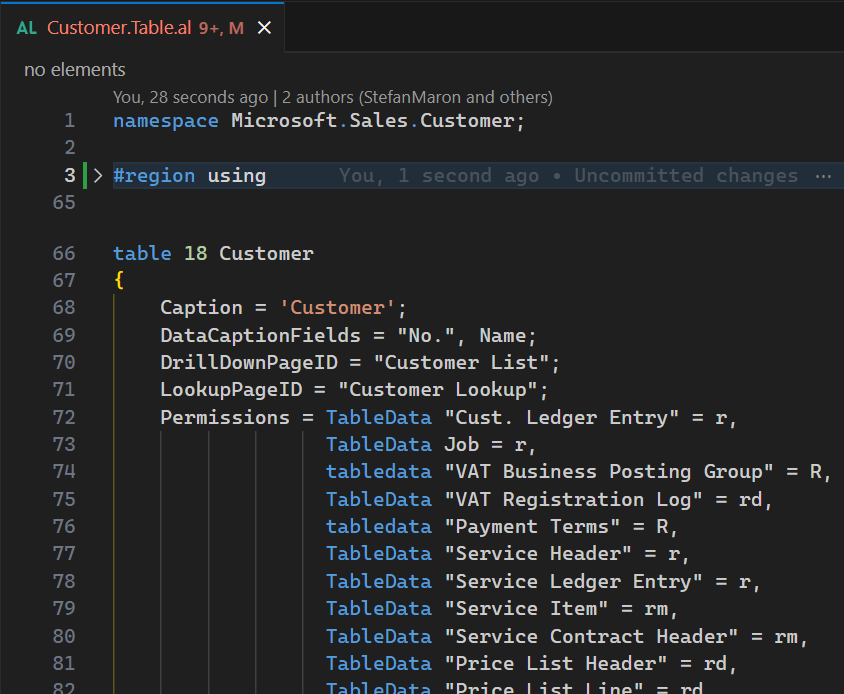Image resolution: width=844 pixels, height=694 pixels.
Task: Click "Customer Lookup" value on line 71
Action: tap(438, 389)
